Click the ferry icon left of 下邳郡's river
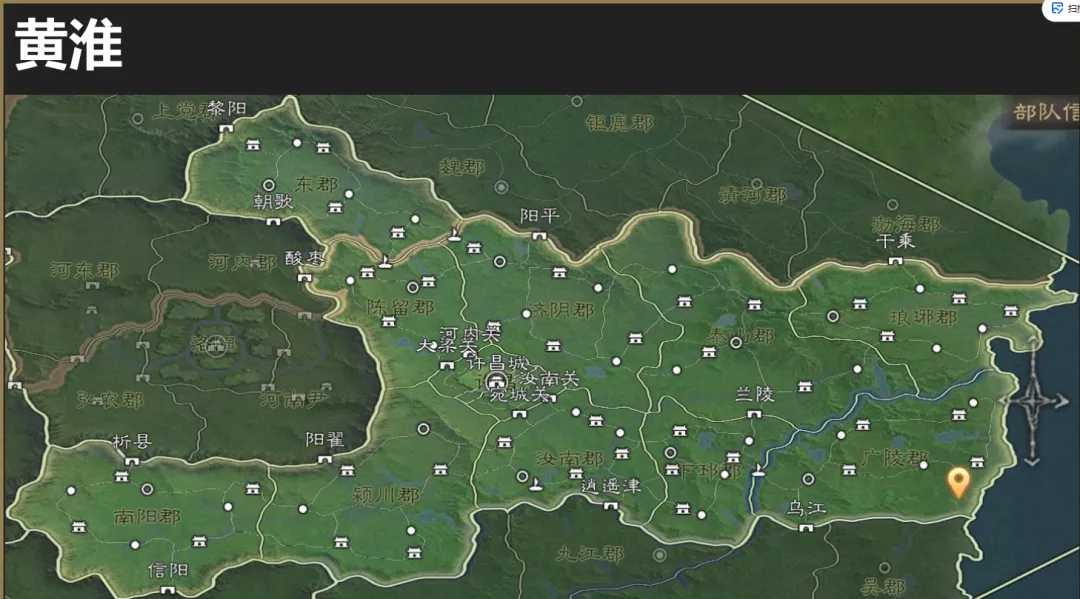The width and height of the screenshot is (1080, 599). click(758, 470)
